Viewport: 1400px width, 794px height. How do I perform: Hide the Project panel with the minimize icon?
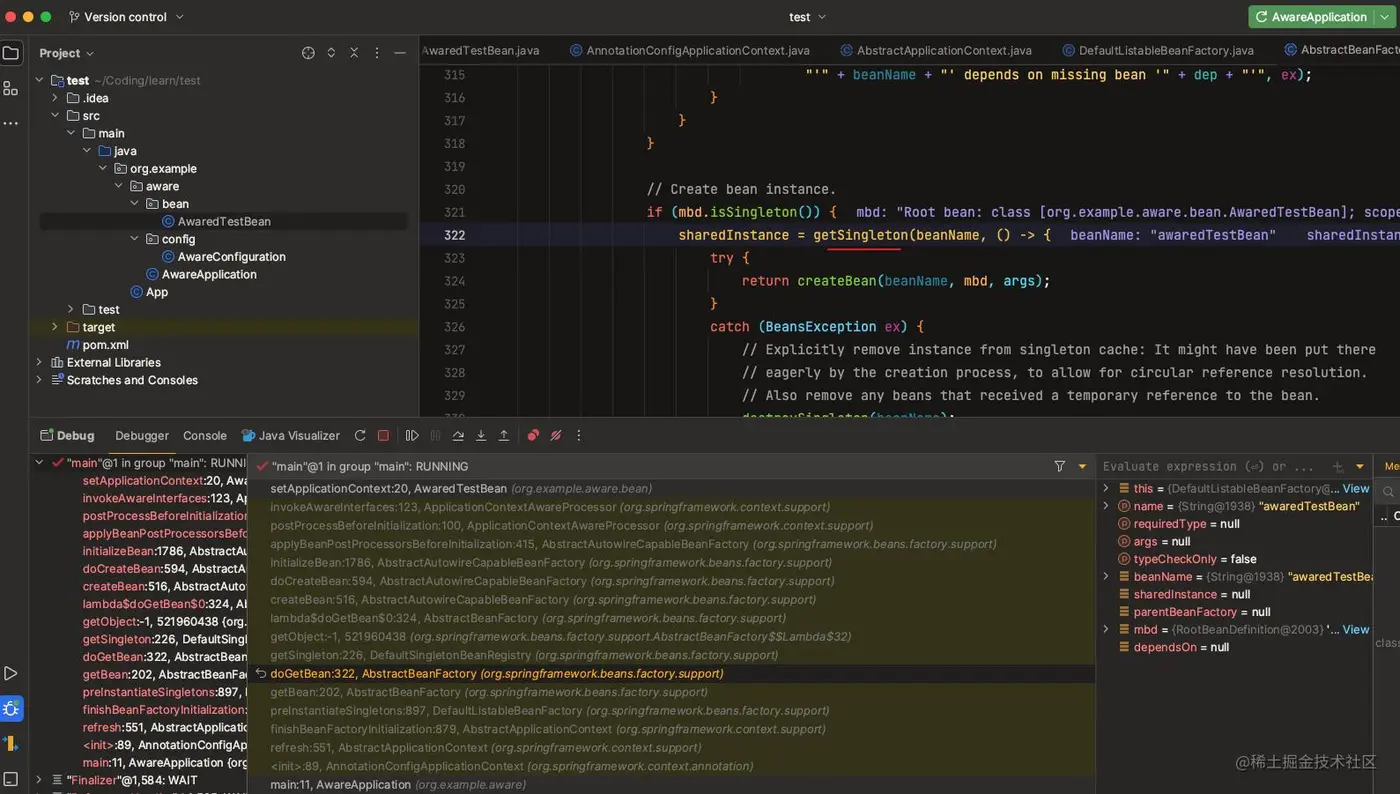tap(400, 53)
